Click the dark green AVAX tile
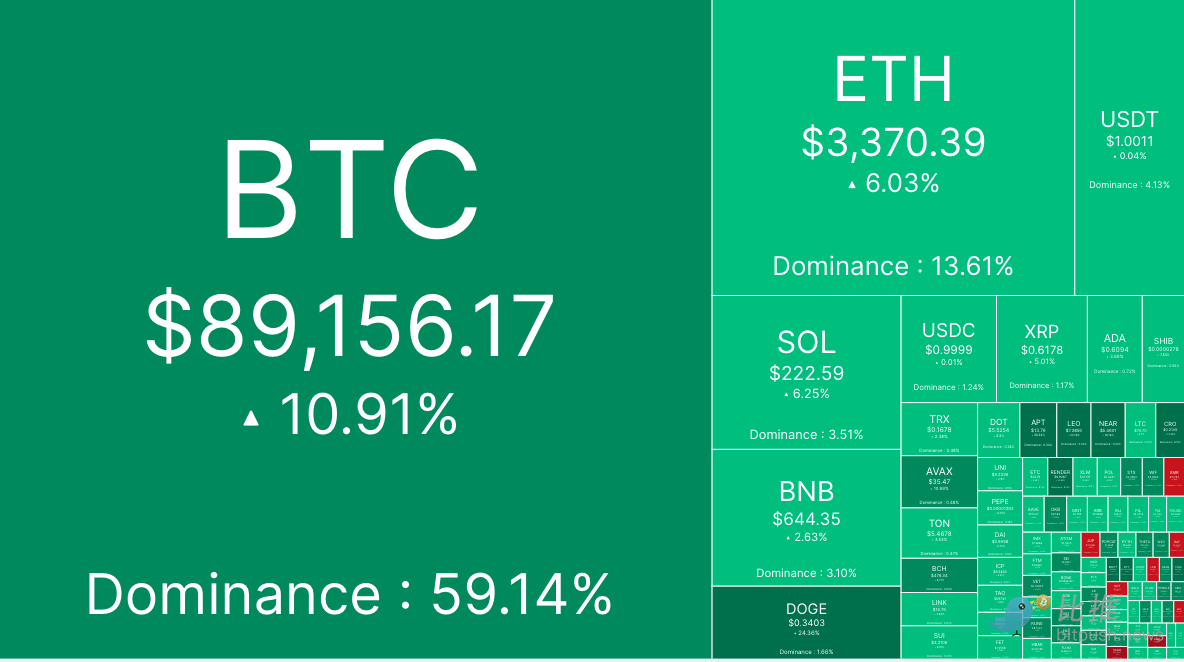 pyautogui.click(x=939, y=481)
